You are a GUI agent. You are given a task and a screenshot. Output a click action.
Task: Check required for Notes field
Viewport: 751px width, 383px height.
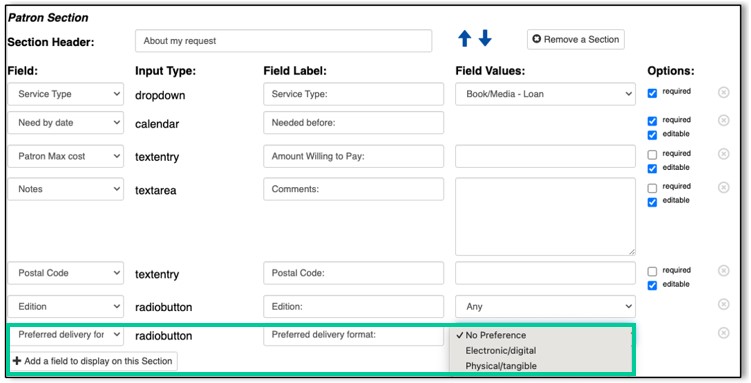(x=652, y=188)
